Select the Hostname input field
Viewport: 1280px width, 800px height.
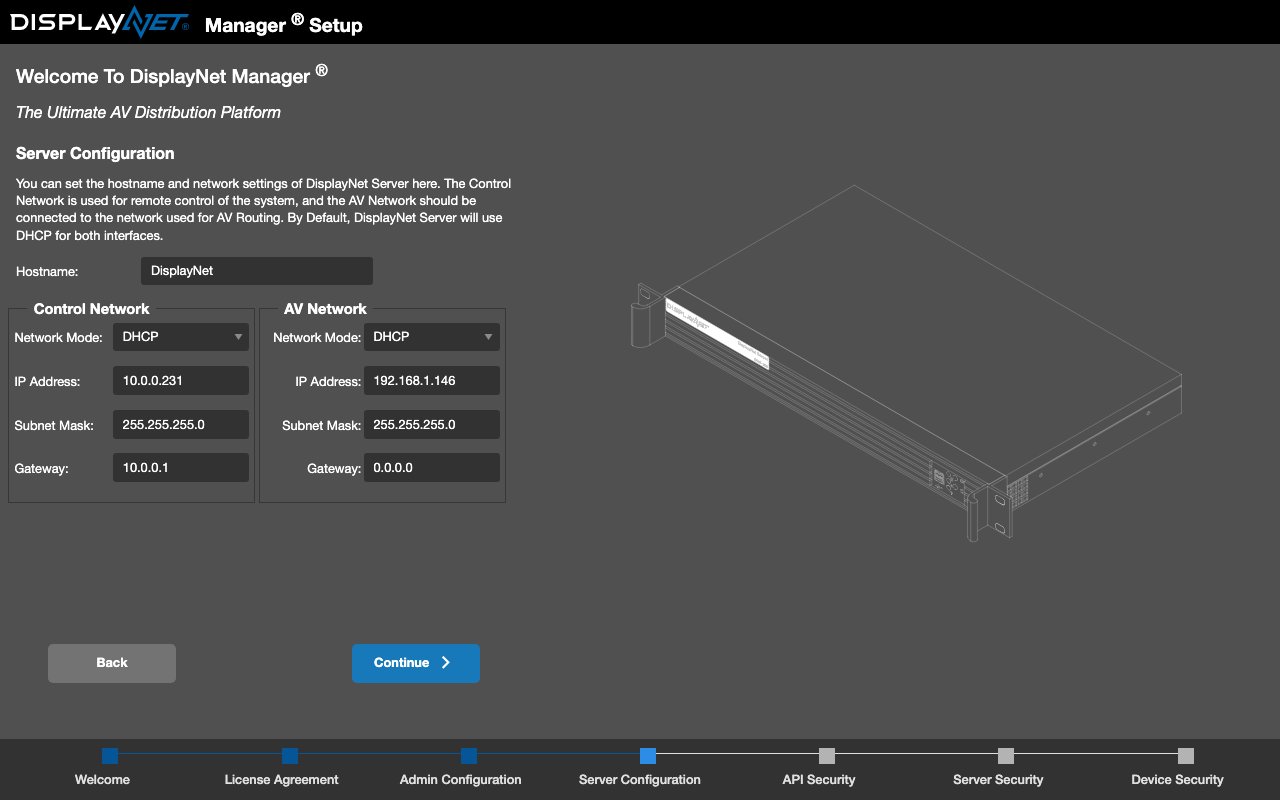click(257, 271)
